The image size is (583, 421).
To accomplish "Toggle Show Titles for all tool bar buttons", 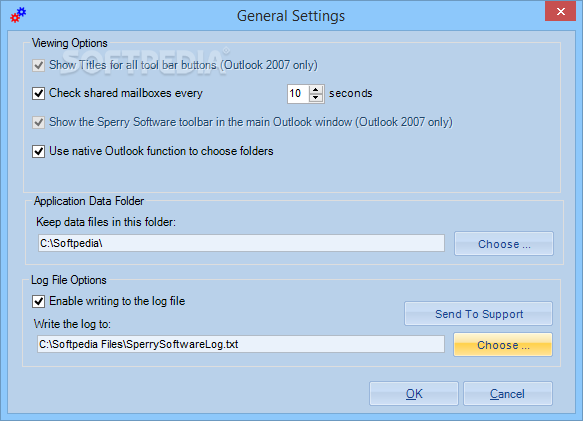I will click(39, 65).
